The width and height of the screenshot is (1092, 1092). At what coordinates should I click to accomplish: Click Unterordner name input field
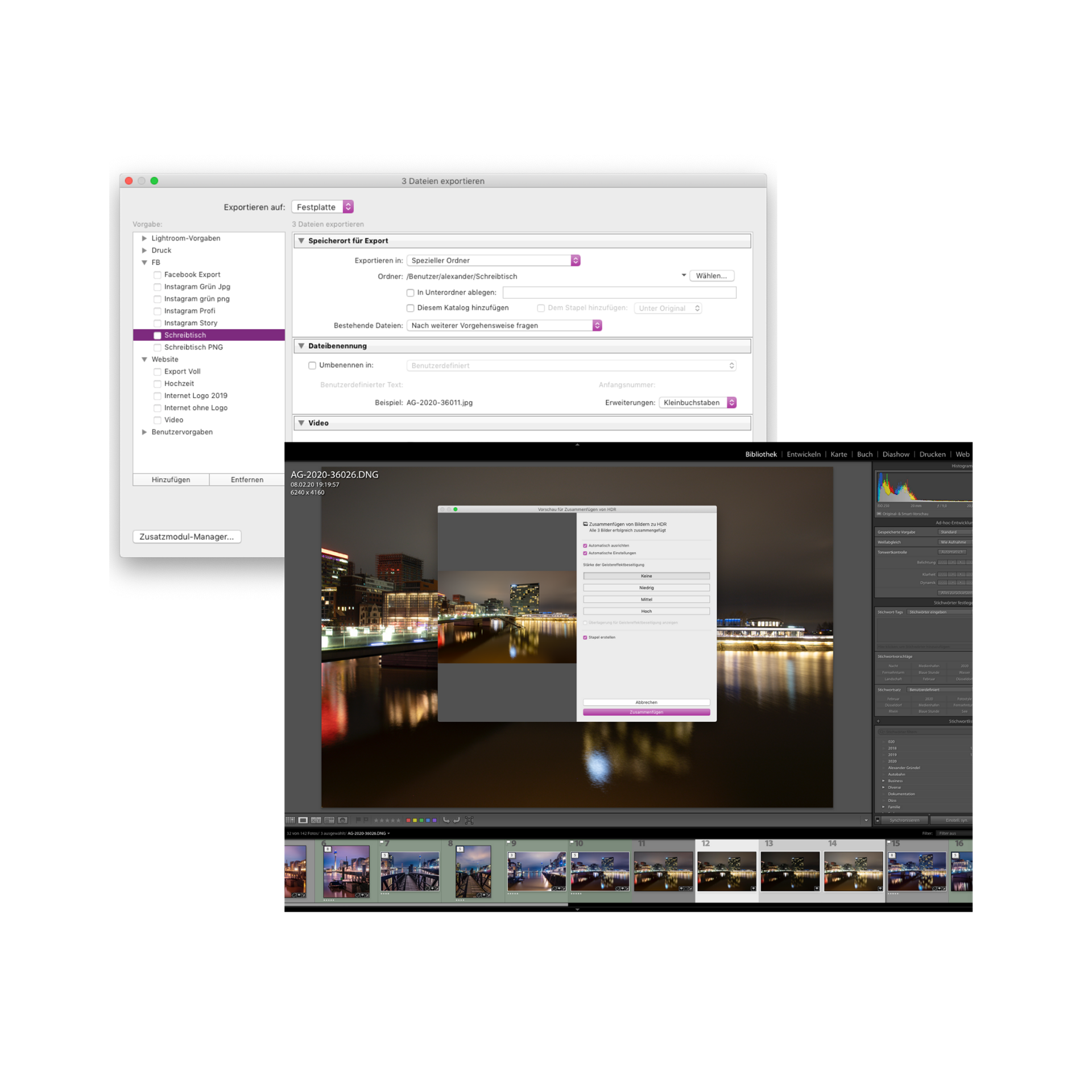click(x=619, y=292)
